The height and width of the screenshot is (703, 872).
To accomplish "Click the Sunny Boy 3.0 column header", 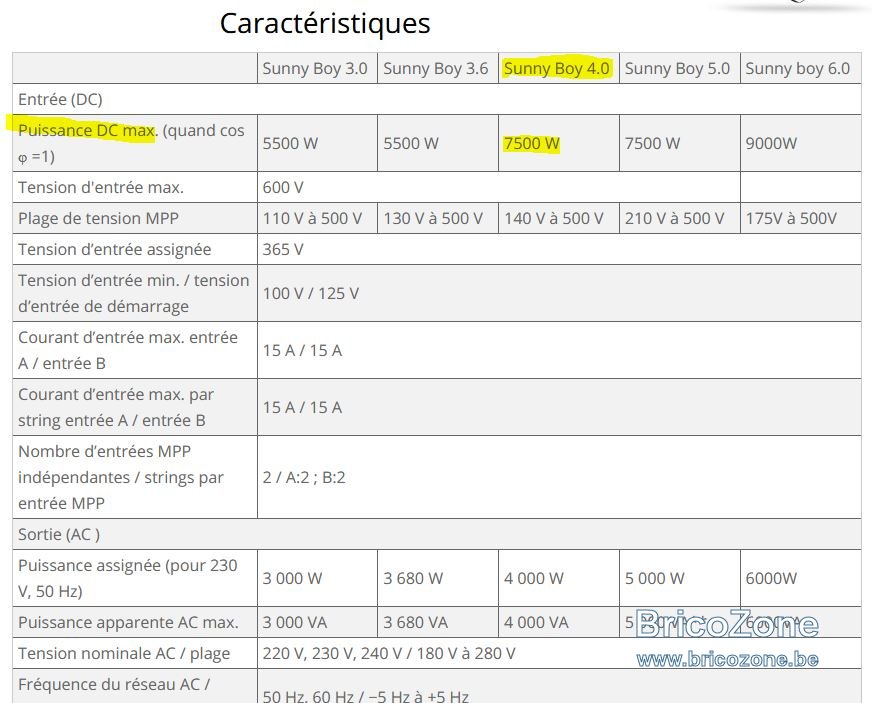I will [315, 68].
